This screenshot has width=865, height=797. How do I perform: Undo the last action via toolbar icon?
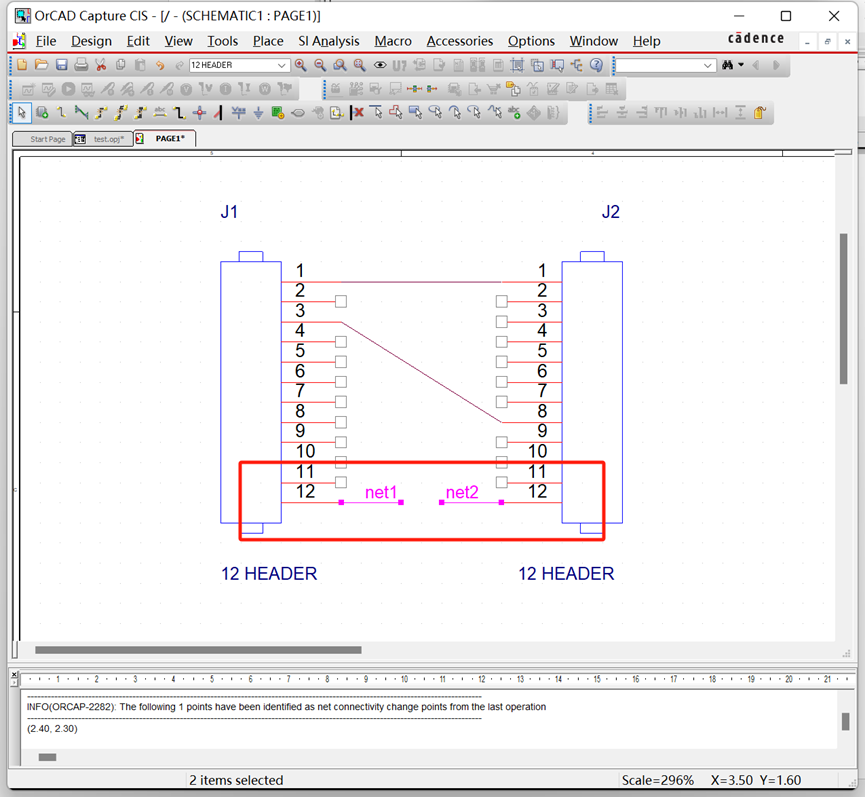click(159, 64)
